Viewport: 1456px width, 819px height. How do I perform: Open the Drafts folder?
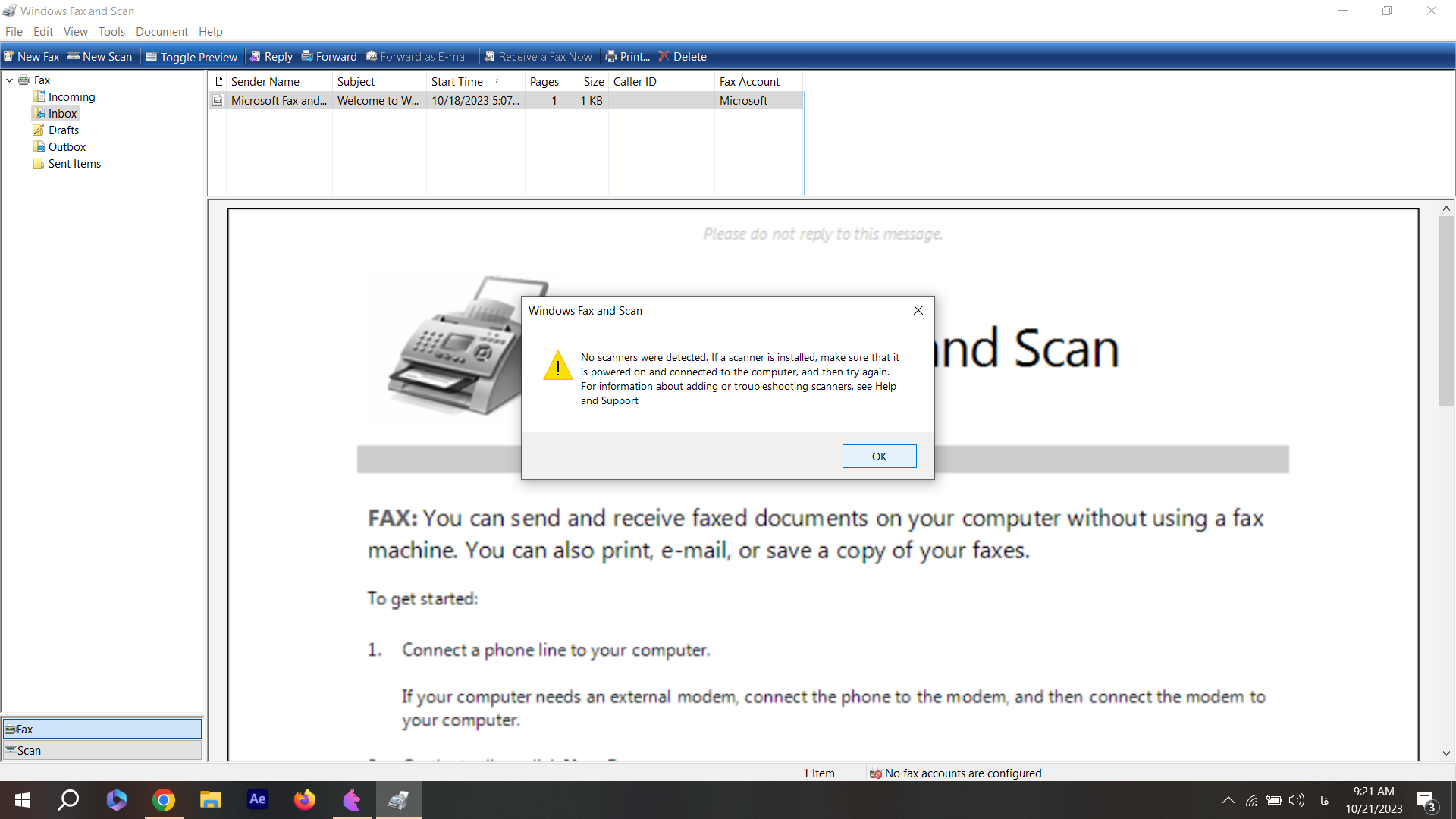pyautogui.click(x=64, y=130)
